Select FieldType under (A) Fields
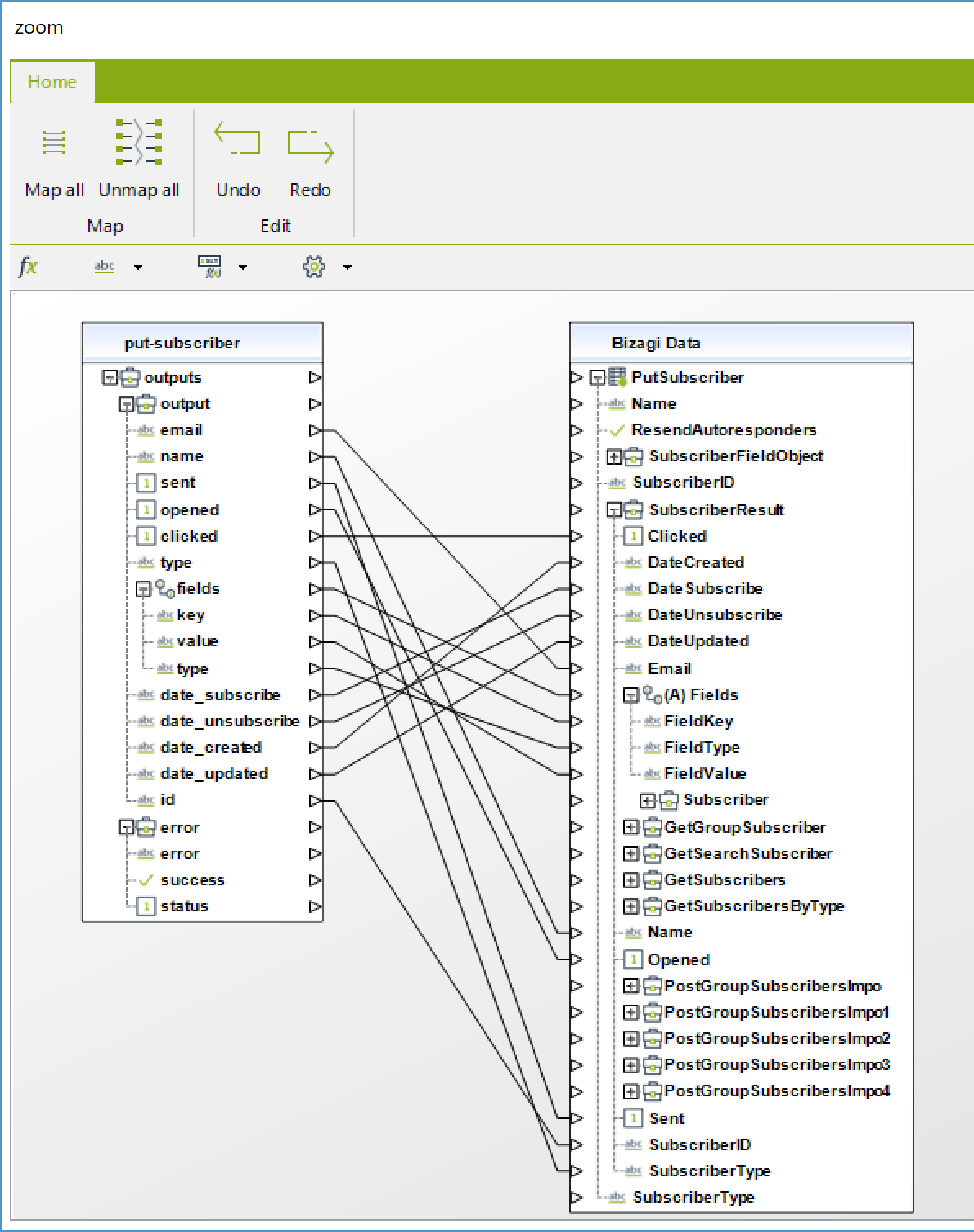974x1232 pixels. 702,748
